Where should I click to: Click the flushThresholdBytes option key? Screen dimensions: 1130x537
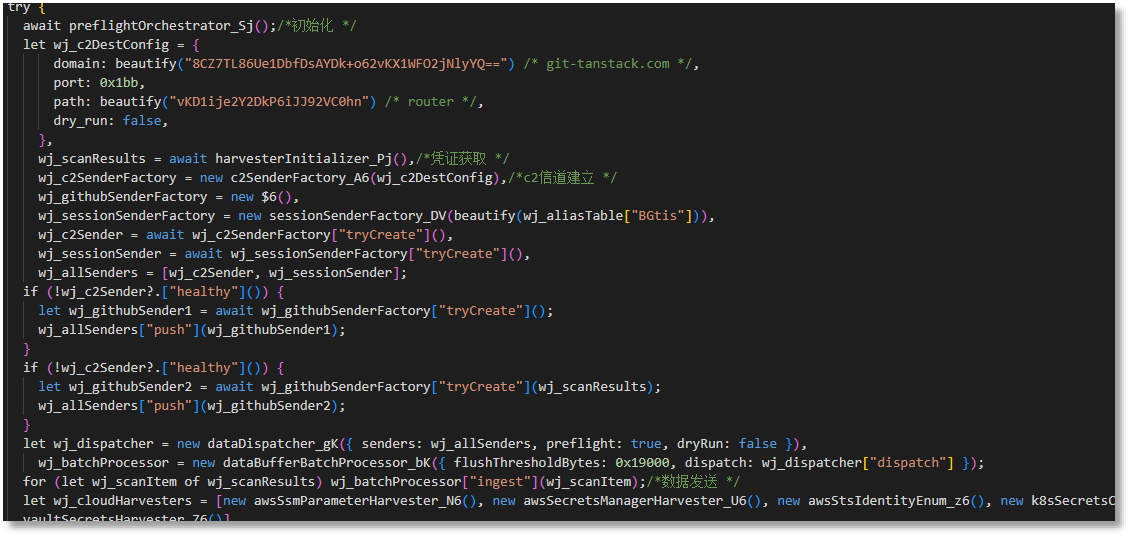pyautogui.click(x=523, y=462)
